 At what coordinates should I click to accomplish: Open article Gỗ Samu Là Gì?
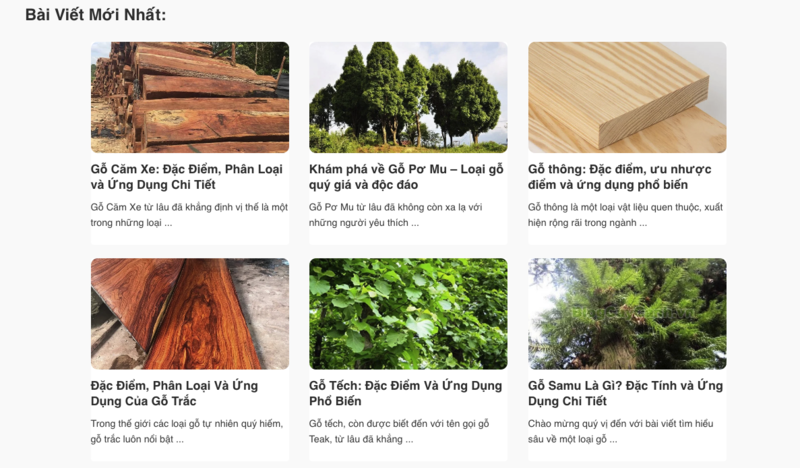[x=626, y=393]
